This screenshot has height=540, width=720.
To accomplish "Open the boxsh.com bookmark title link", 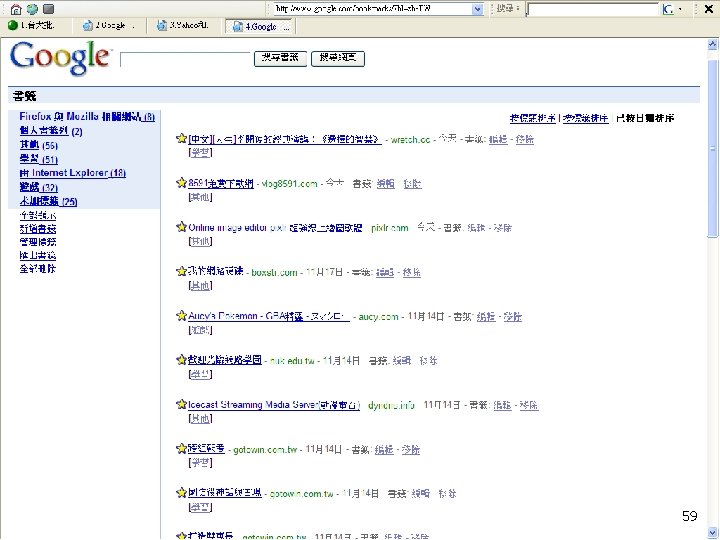I will (x=215, y=271).
